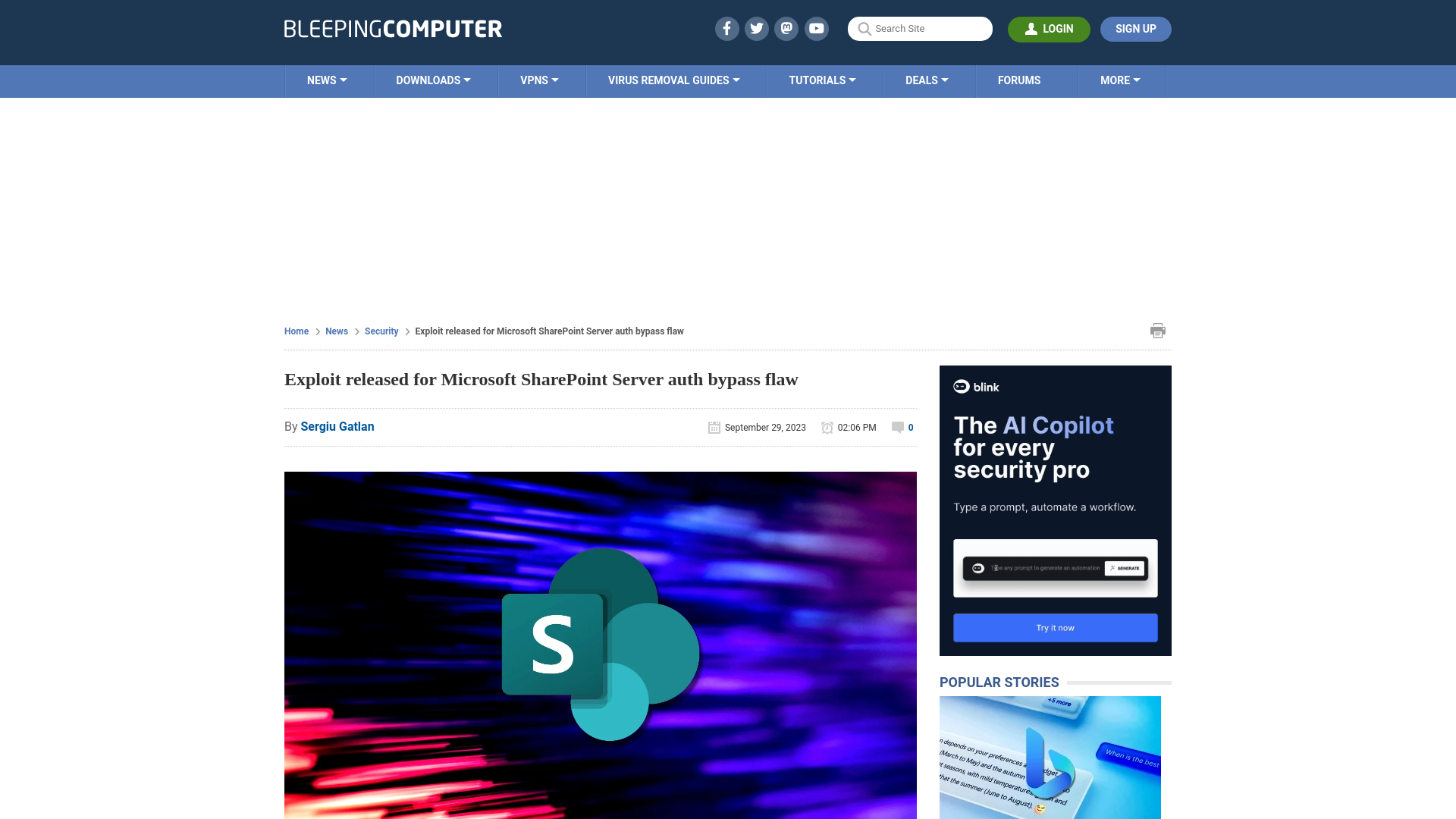Viewport: 1456px width, 819px height.
Task: Click the Login user account icon
Action: tap(1030, 28)
